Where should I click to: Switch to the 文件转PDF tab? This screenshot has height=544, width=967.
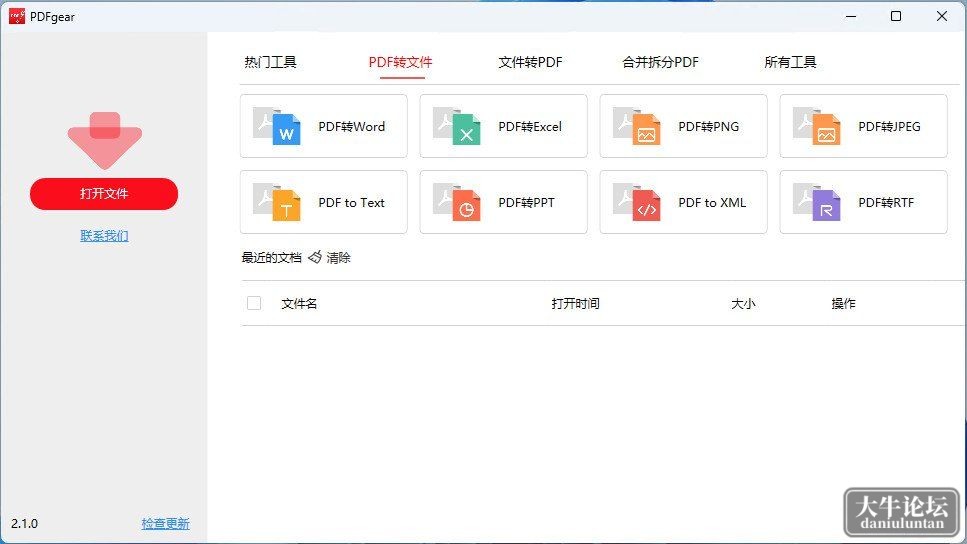(x=530, y=62)
